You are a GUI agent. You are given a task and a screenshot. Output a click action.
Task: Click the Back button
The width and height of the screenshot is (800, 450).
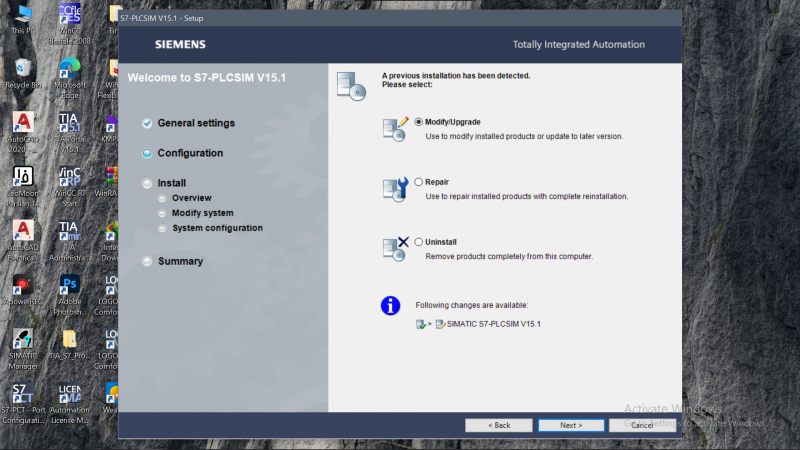point(498,425)
